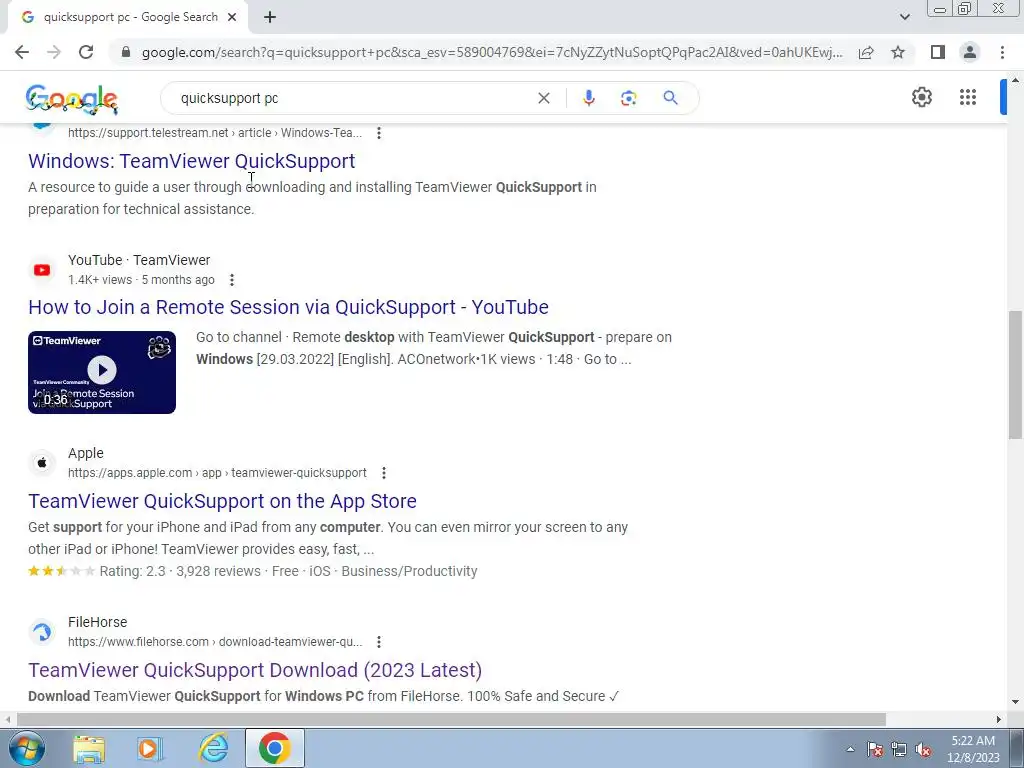Select the Chrome taskbar button
1024x768 pixels.
tap(274, 748)
